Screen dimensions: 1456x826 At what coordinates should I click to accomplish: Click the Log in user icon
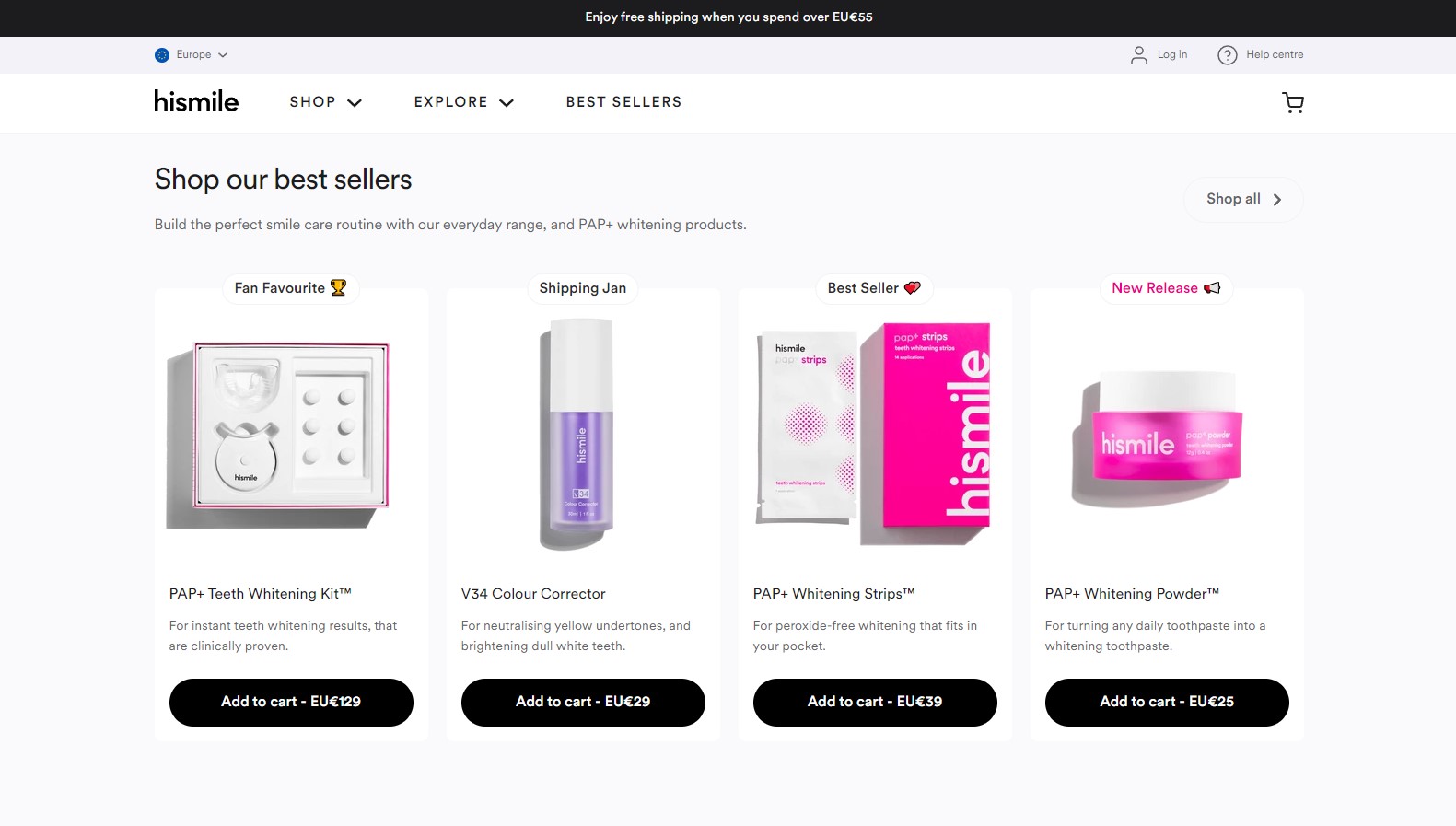click(x=1139, y=55)
